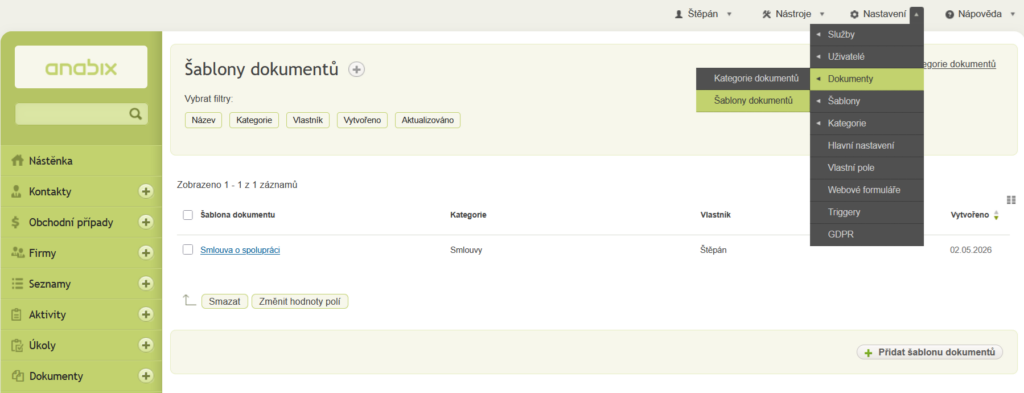Open Nástěnka in sidebar
The height and width of the screenshot is (393, 1024).
click(81, 161)
